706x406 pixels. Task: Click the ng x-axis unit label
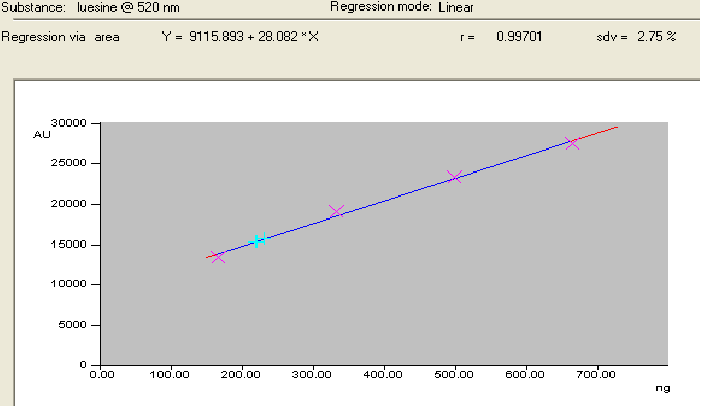tap(662, 388)
